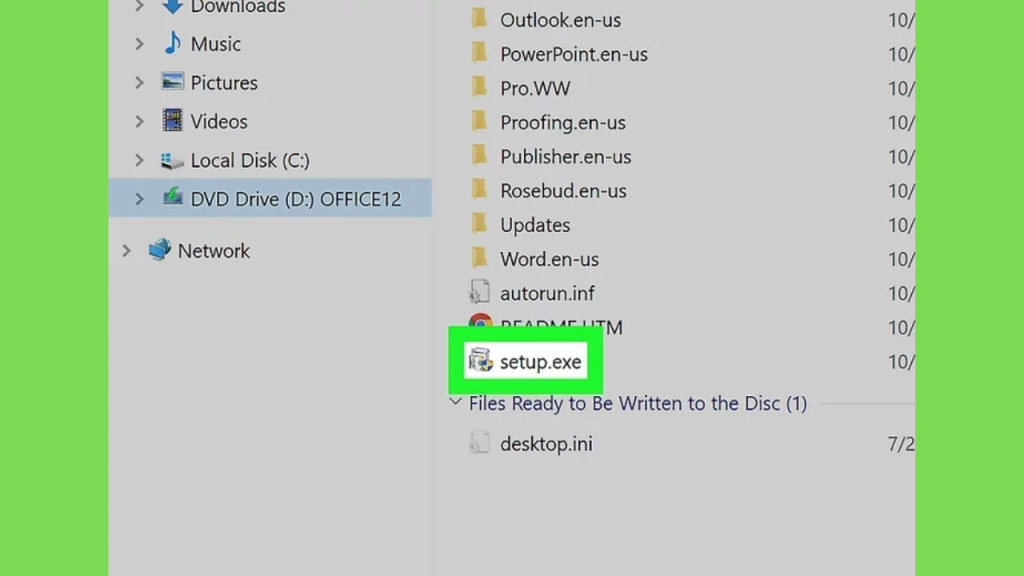The width and height of the screenshot is (1024, 576).
Task: Click the folder icon beside Proofing.en-us
Action: pyautogui.click(x=479, y=121)
